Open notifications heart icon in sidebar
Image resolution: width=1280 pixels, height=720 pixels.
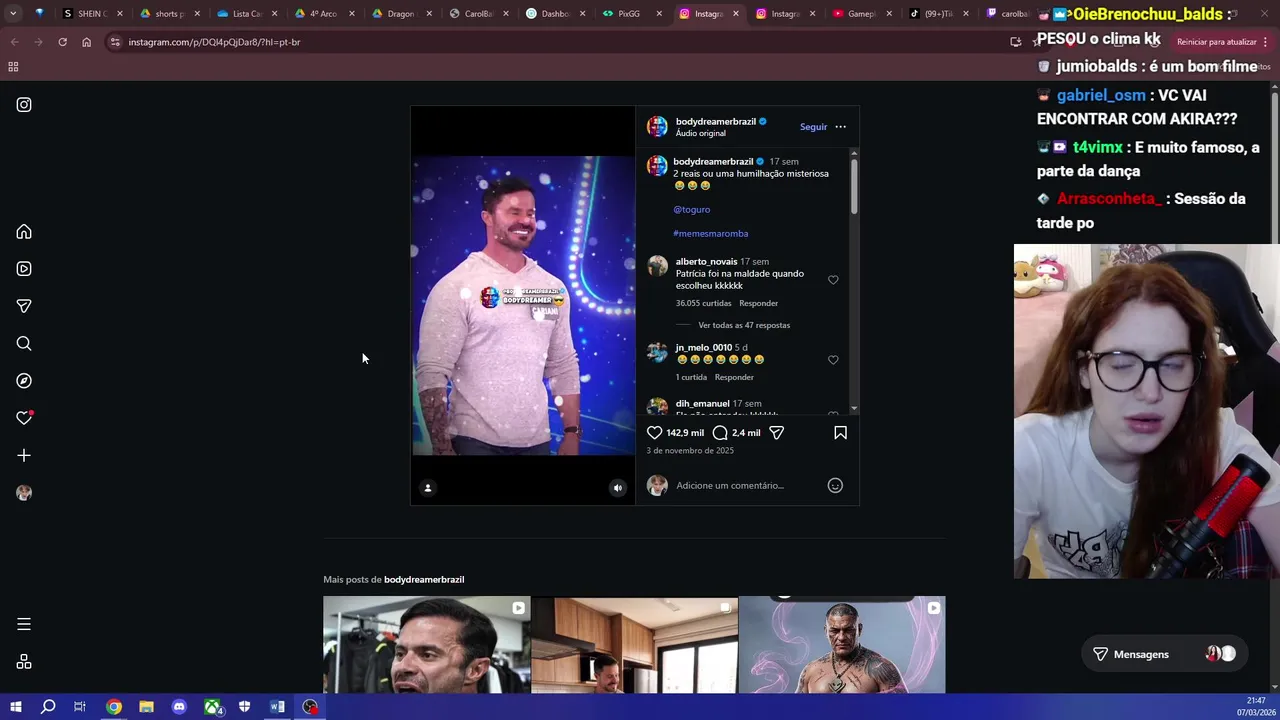(24, 418)
